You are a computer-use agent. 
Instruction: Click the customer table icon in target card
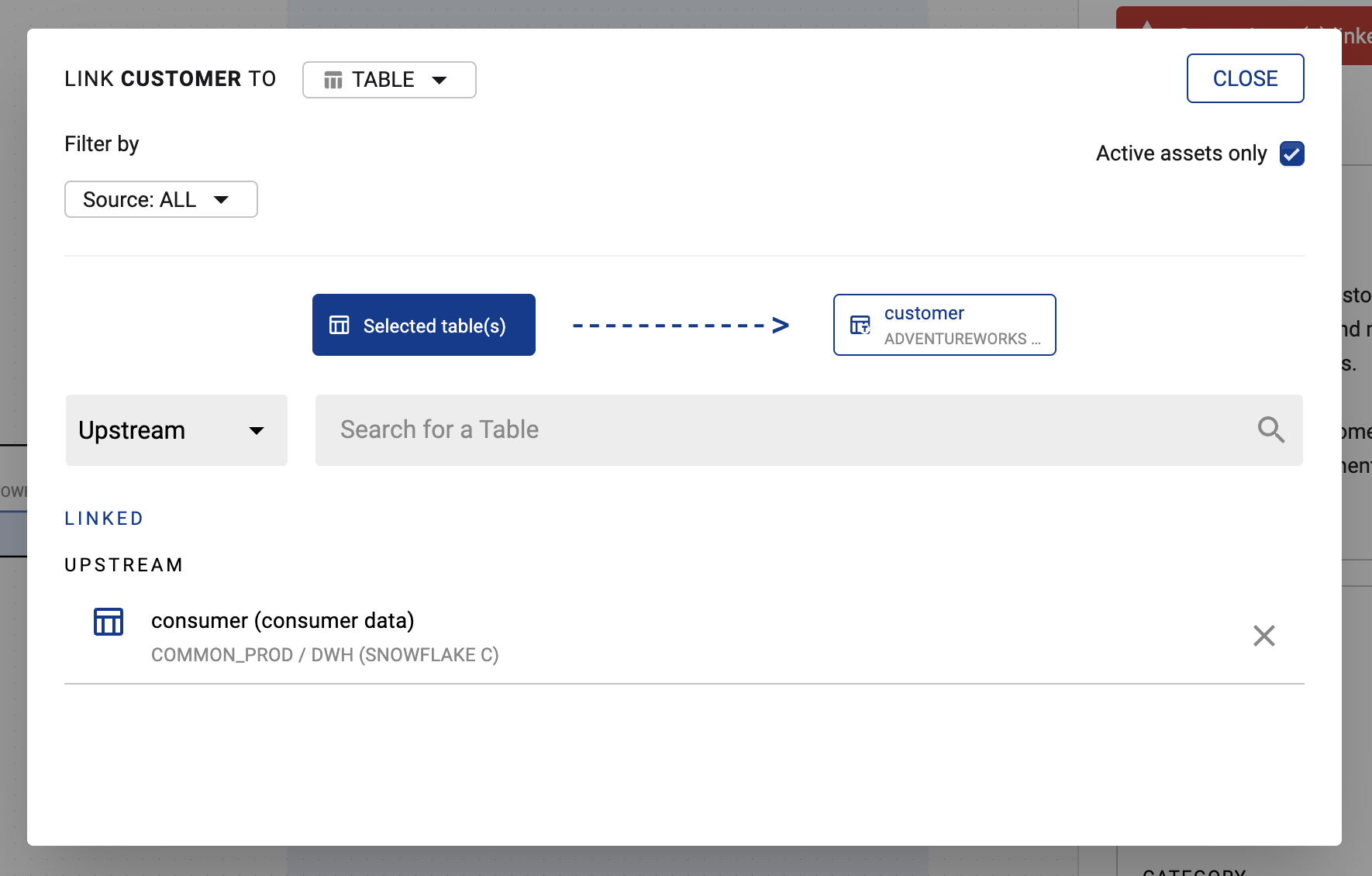[x=860, y=325]
